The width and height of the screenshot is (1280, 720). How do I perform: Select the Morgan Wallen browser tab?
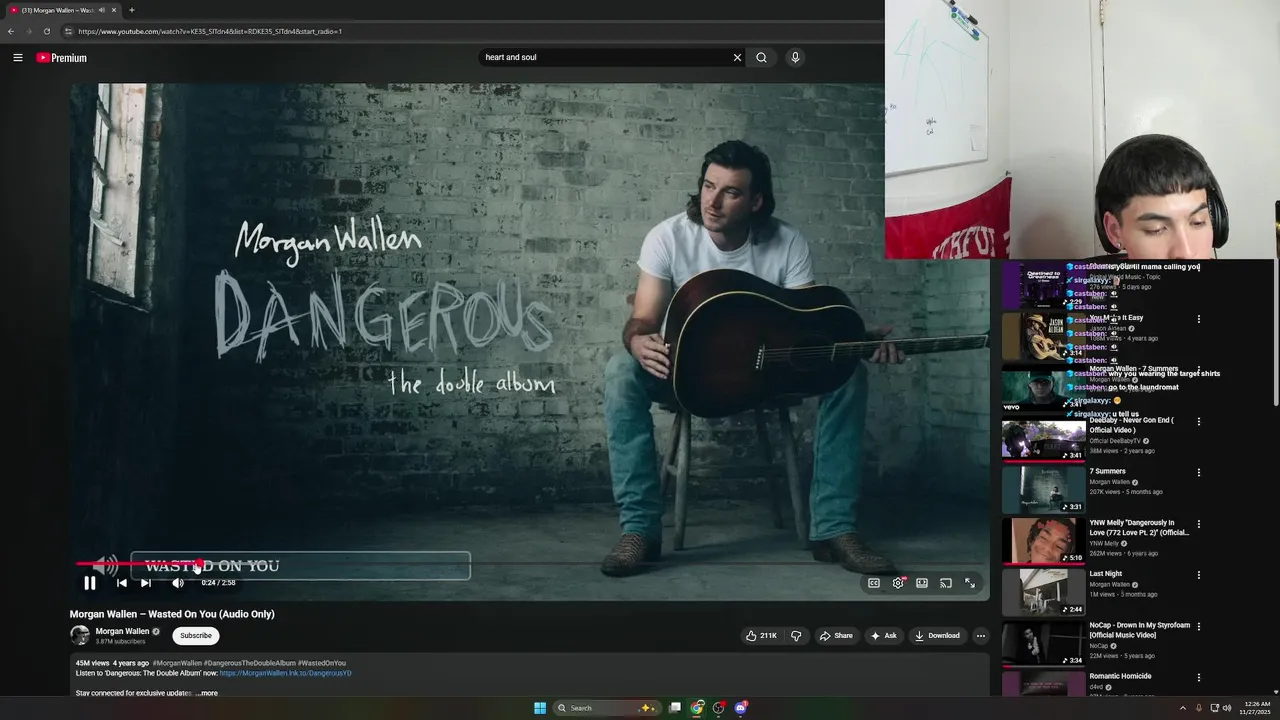[x=62, y=10]
